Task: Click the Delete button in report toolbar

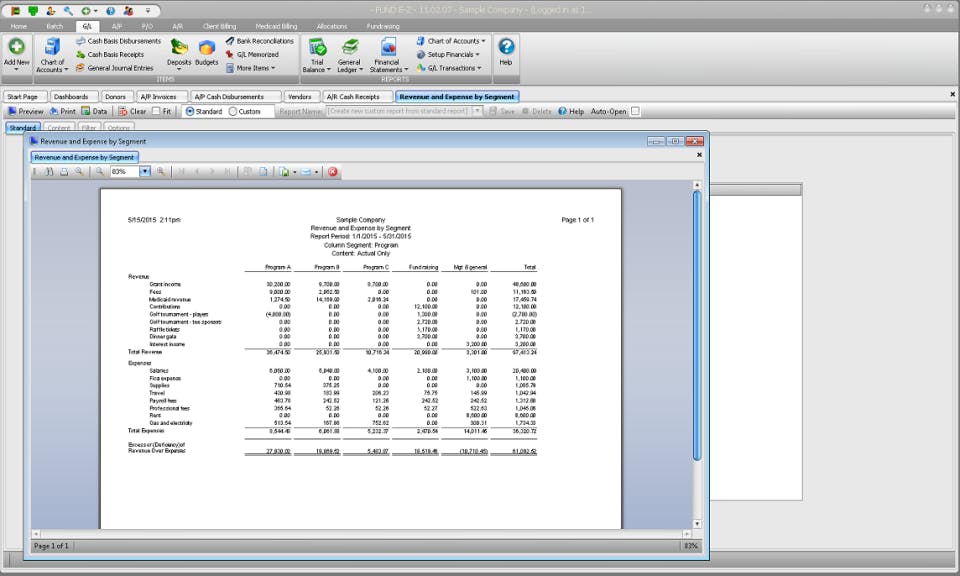Action: point(536,111)
